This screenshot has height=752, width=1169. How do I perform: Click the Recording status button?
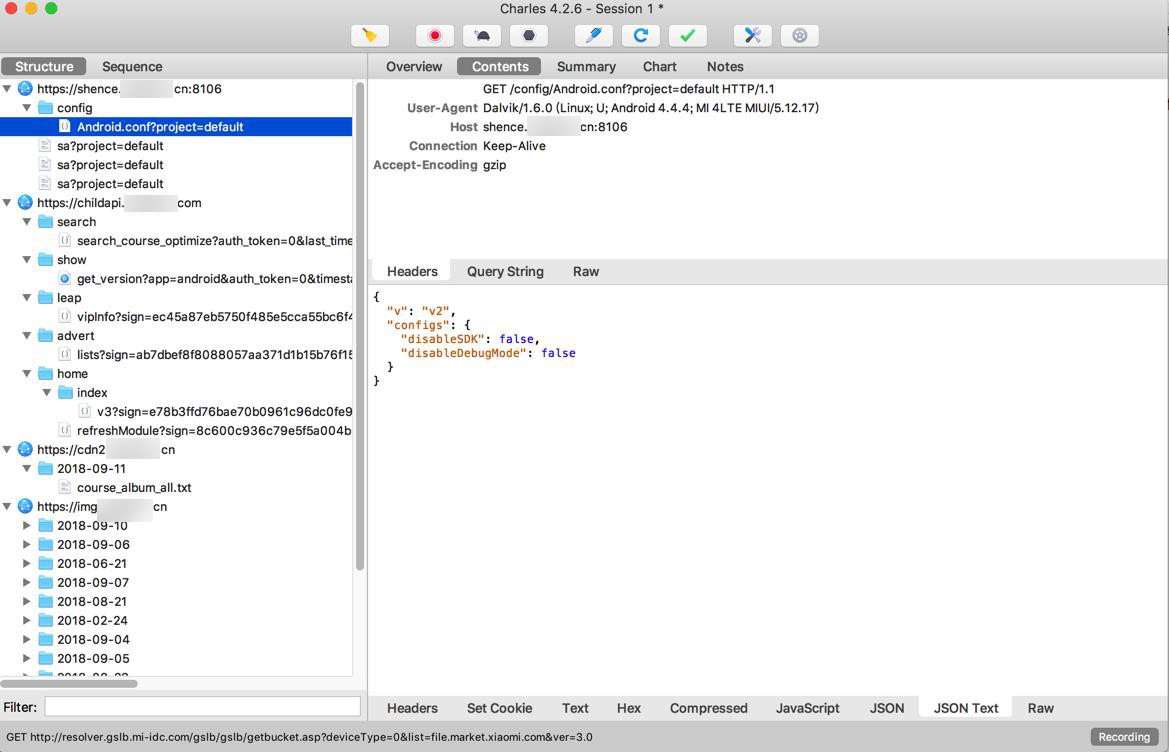pyautogui.click(x=1124, y=737)
